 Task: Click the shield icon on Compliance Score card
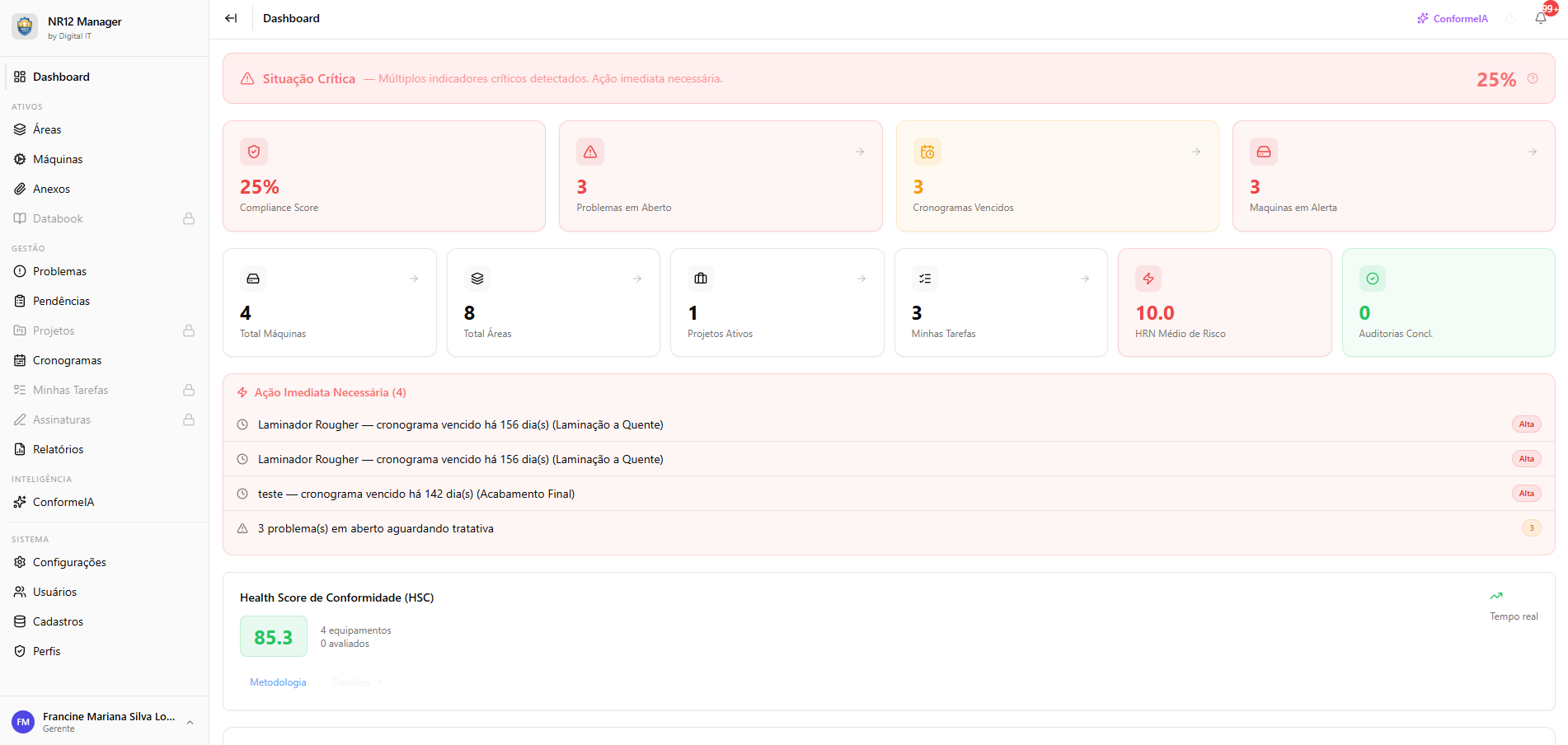click(254, 152)
